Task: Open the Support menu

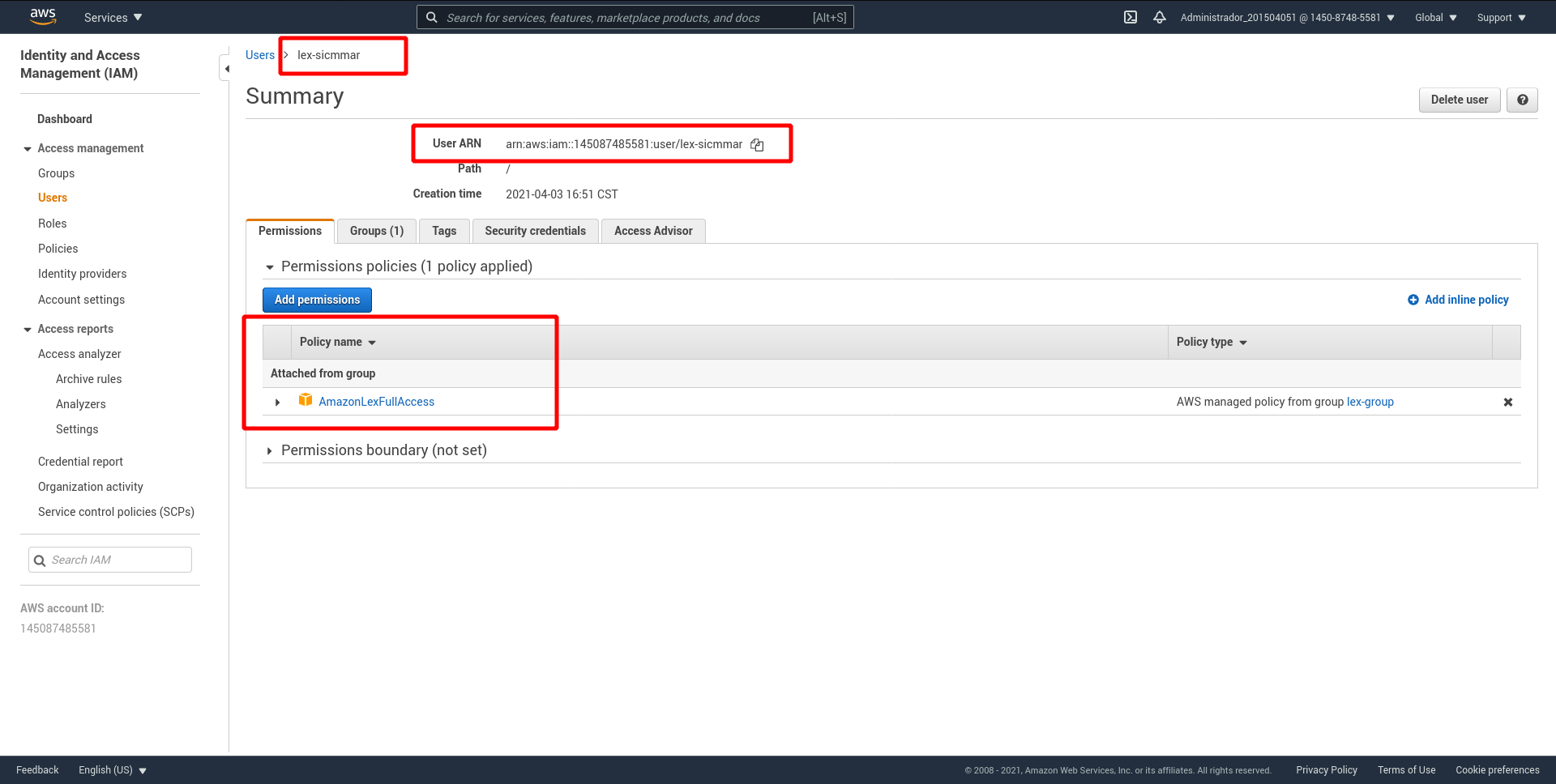Action: point(1501,17)
